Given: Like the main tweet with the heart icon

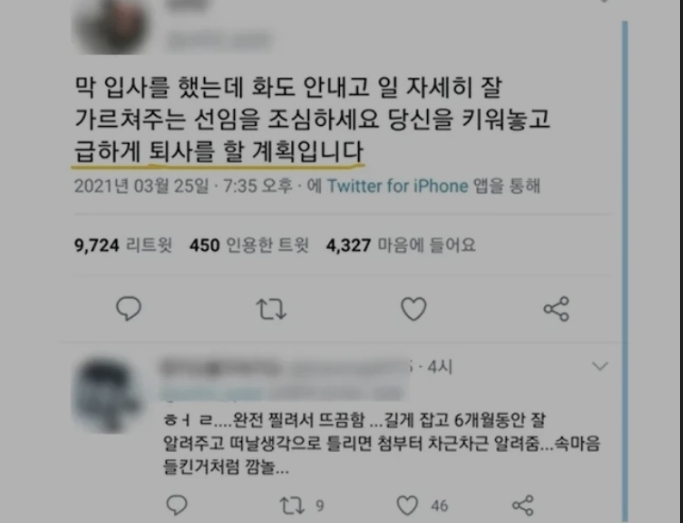Looking at the screenshot, I should pos(413,309).
